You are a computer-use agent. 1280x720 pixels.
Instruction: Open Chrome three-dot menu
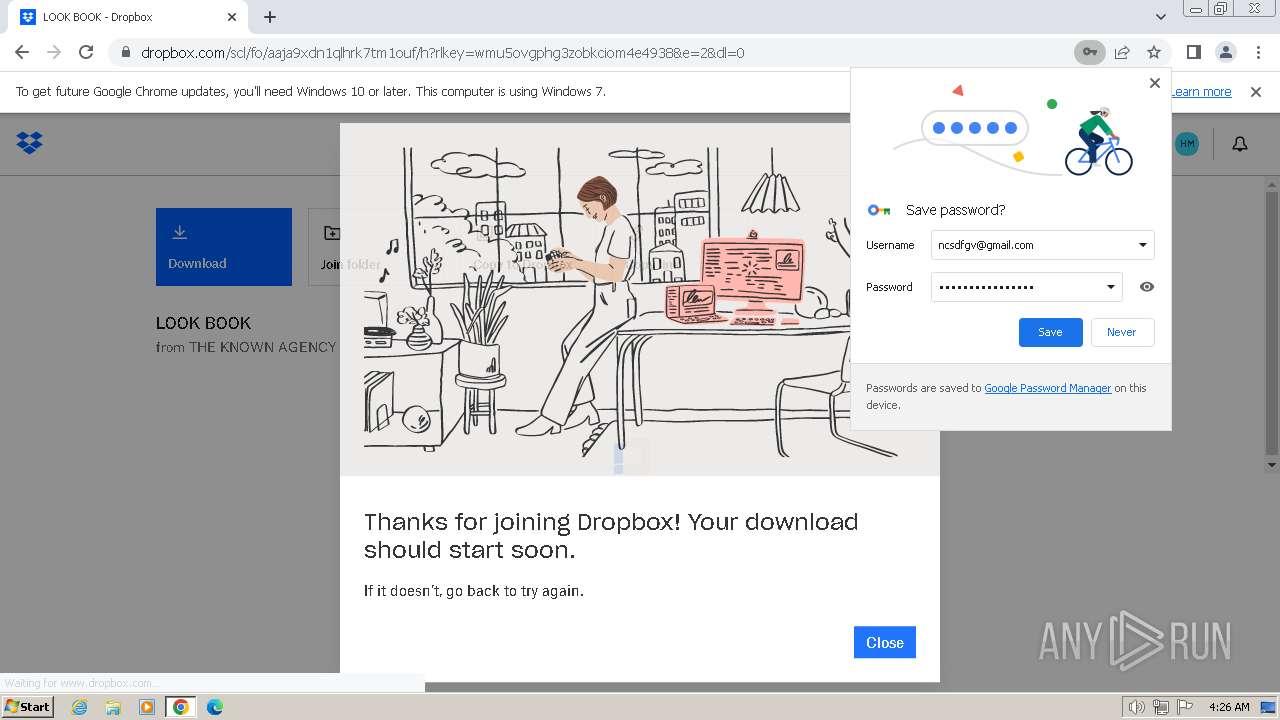click(x=1257, y=52)
